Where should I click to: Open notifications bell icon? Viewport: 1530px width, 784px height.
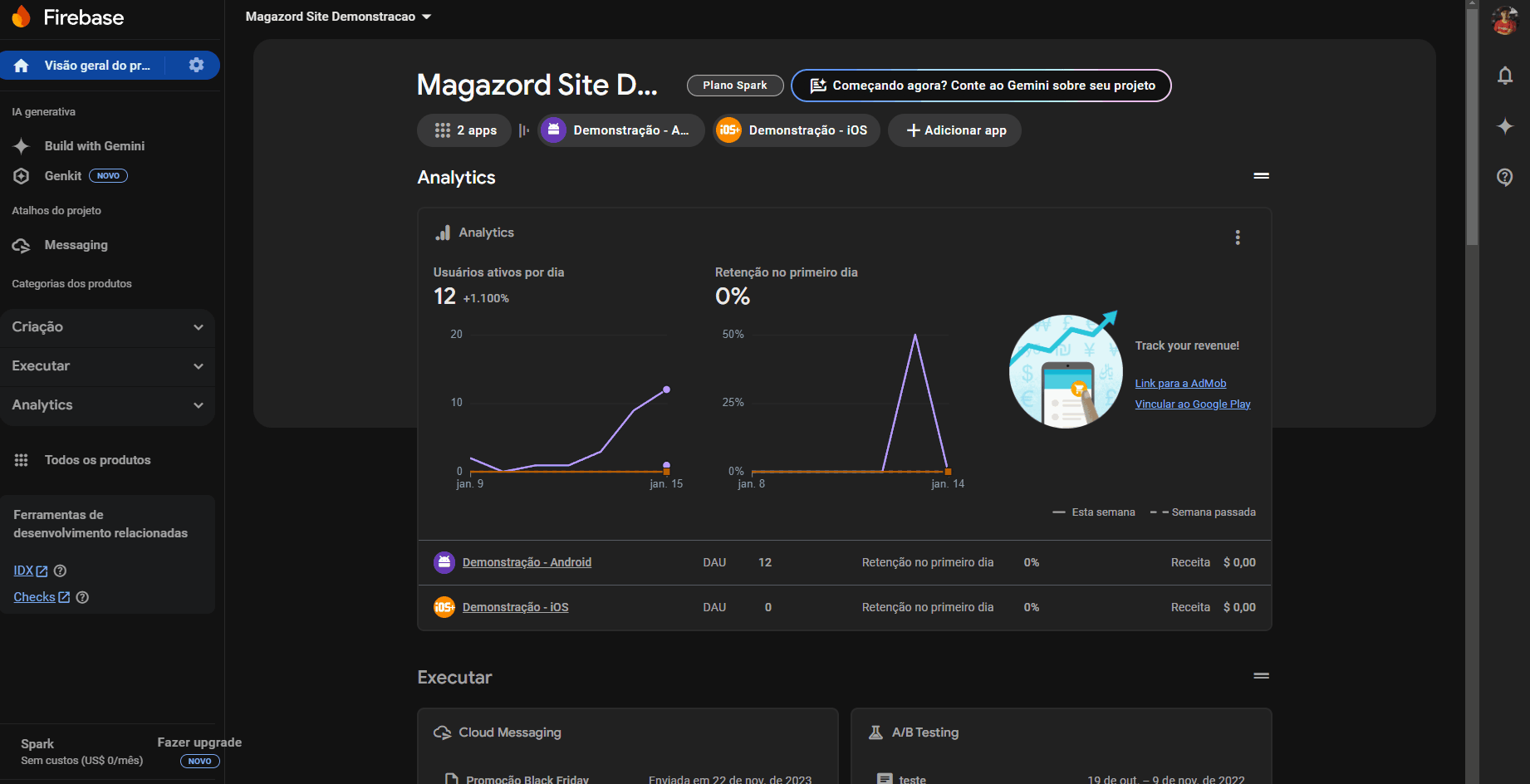1504,76
